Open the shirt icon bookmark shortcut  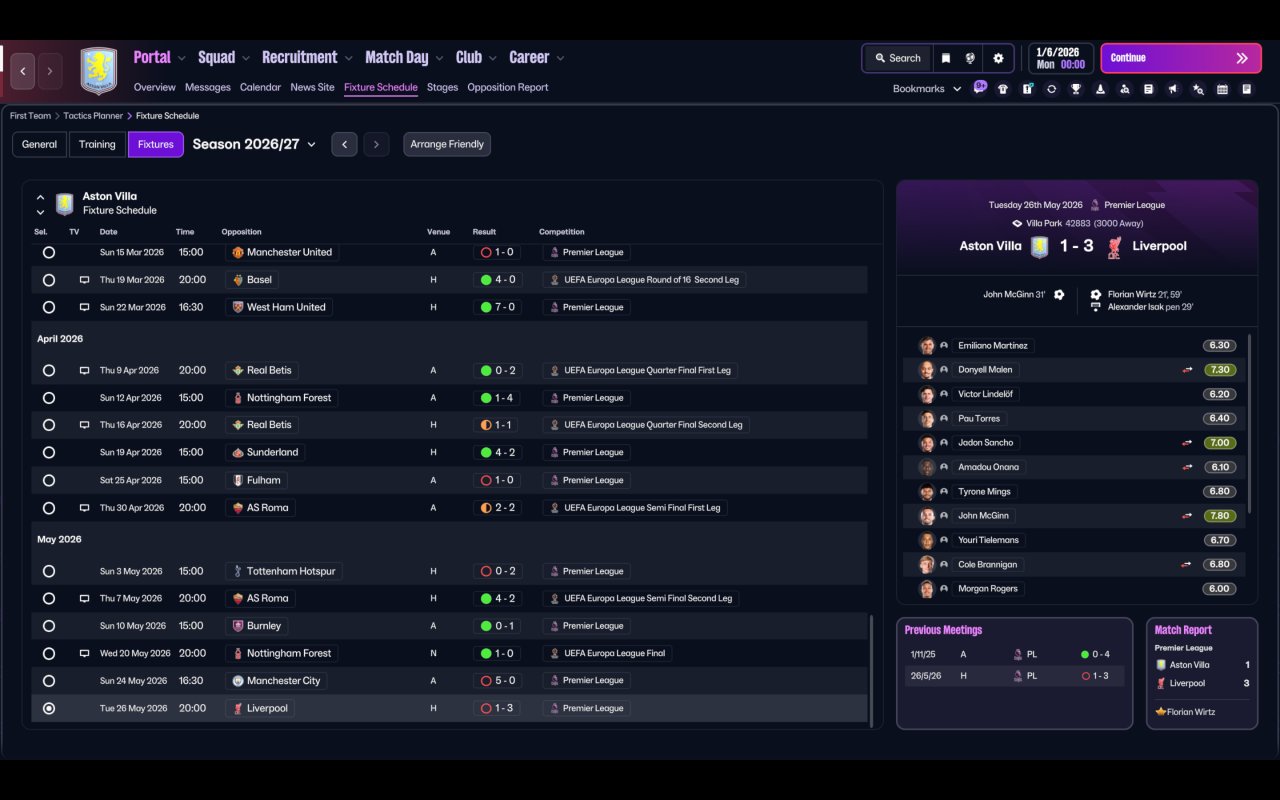1003,89
